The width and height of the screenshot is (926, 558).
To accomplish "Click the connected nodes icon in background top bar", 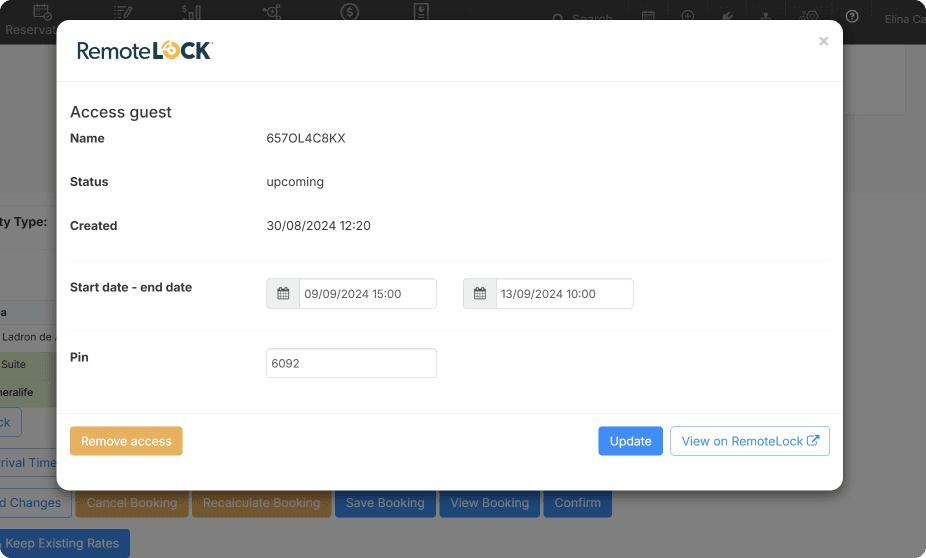I will (x=272, y=11).
